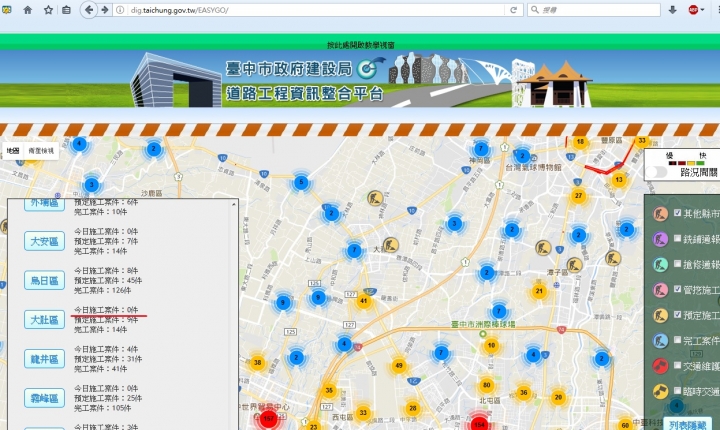Go forward to the next page
Viewport: 720px width, 430px height.
(105, 10)
